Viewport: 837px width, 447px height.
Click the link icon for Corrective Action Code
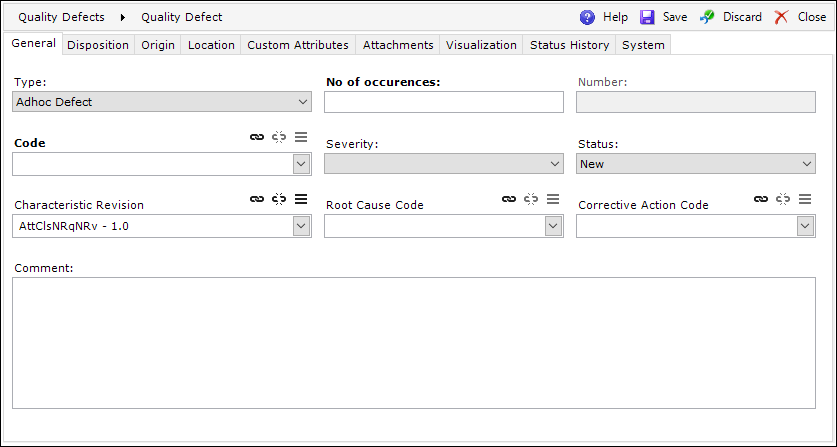(x=761, y=199)
